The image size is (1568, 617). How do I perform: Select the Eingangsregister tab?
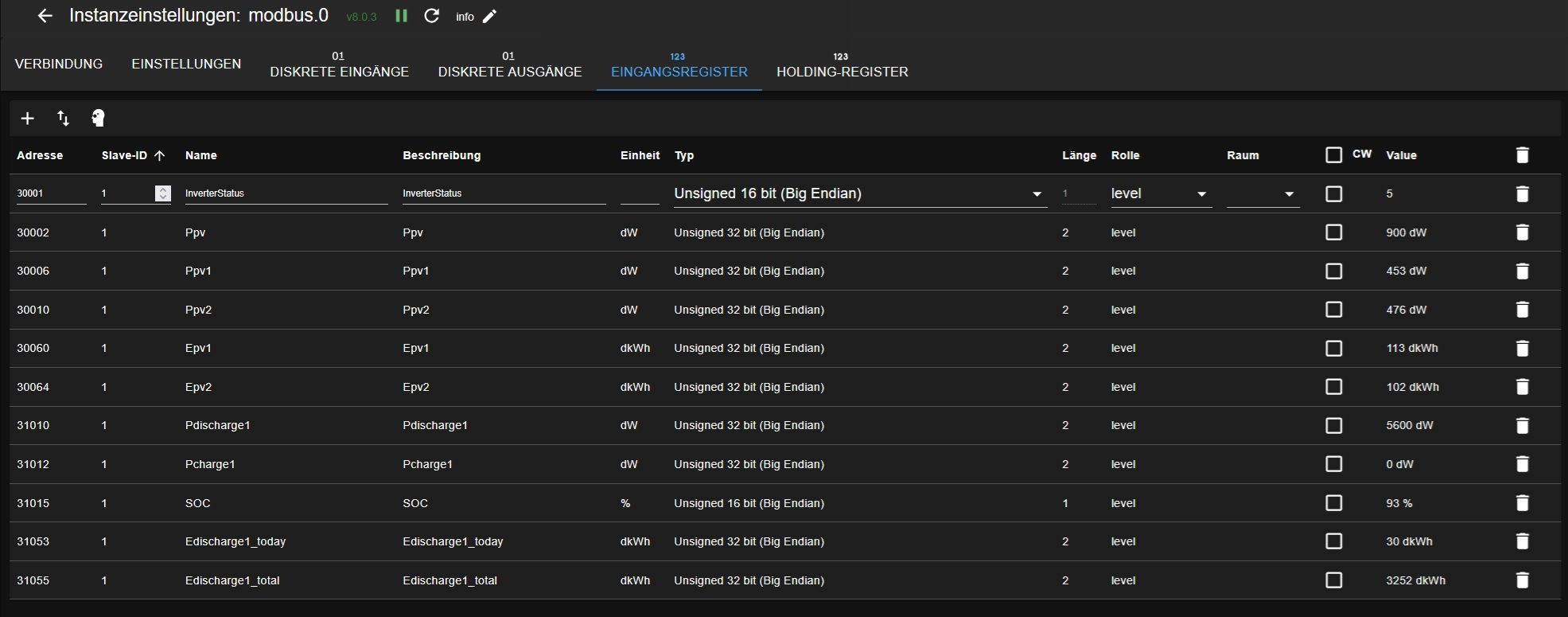tap(679, 64)
